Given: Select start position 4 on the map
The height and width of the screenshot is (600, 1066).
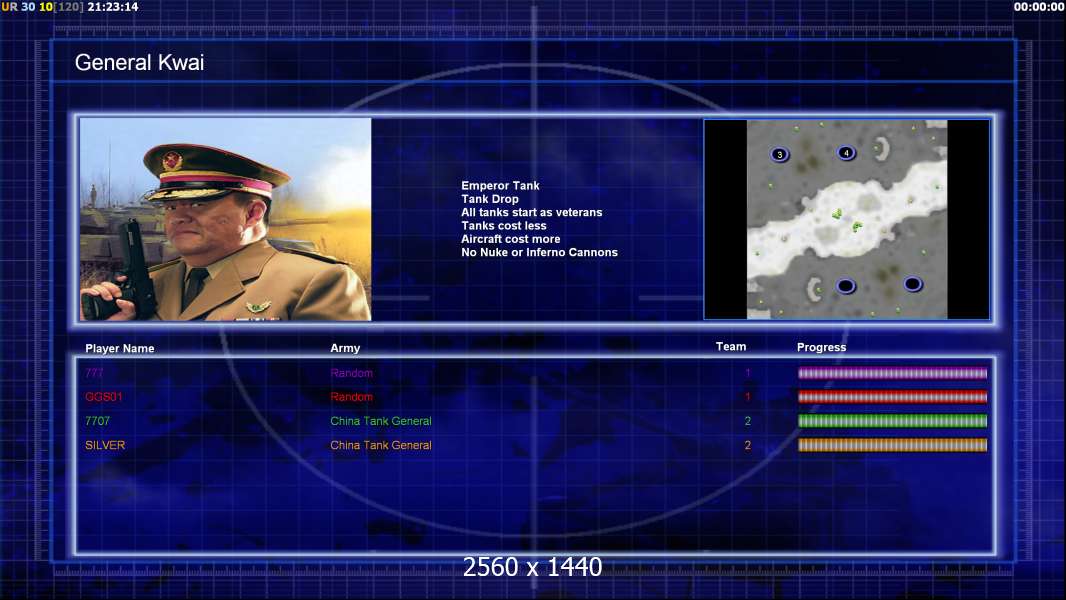Looking at the screenshot, I should (x=846, y=153).
